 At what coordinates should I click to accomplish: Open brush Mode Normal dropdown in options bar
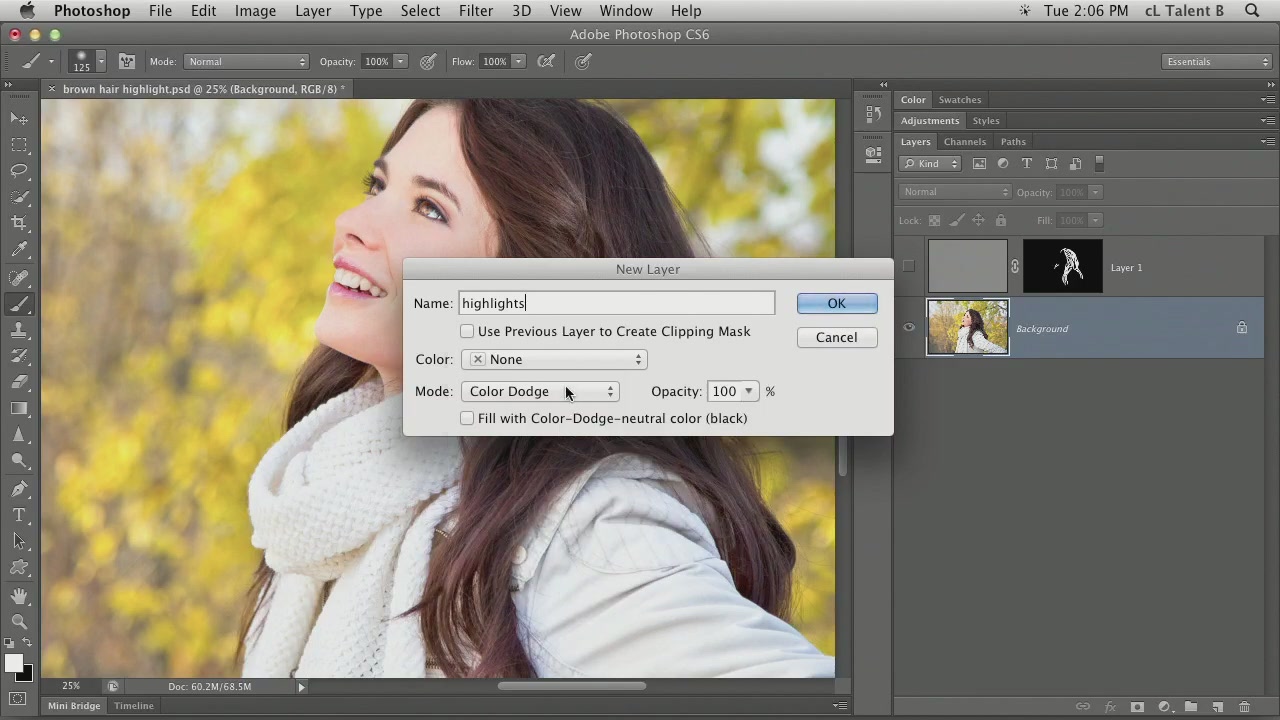(246, 62)
